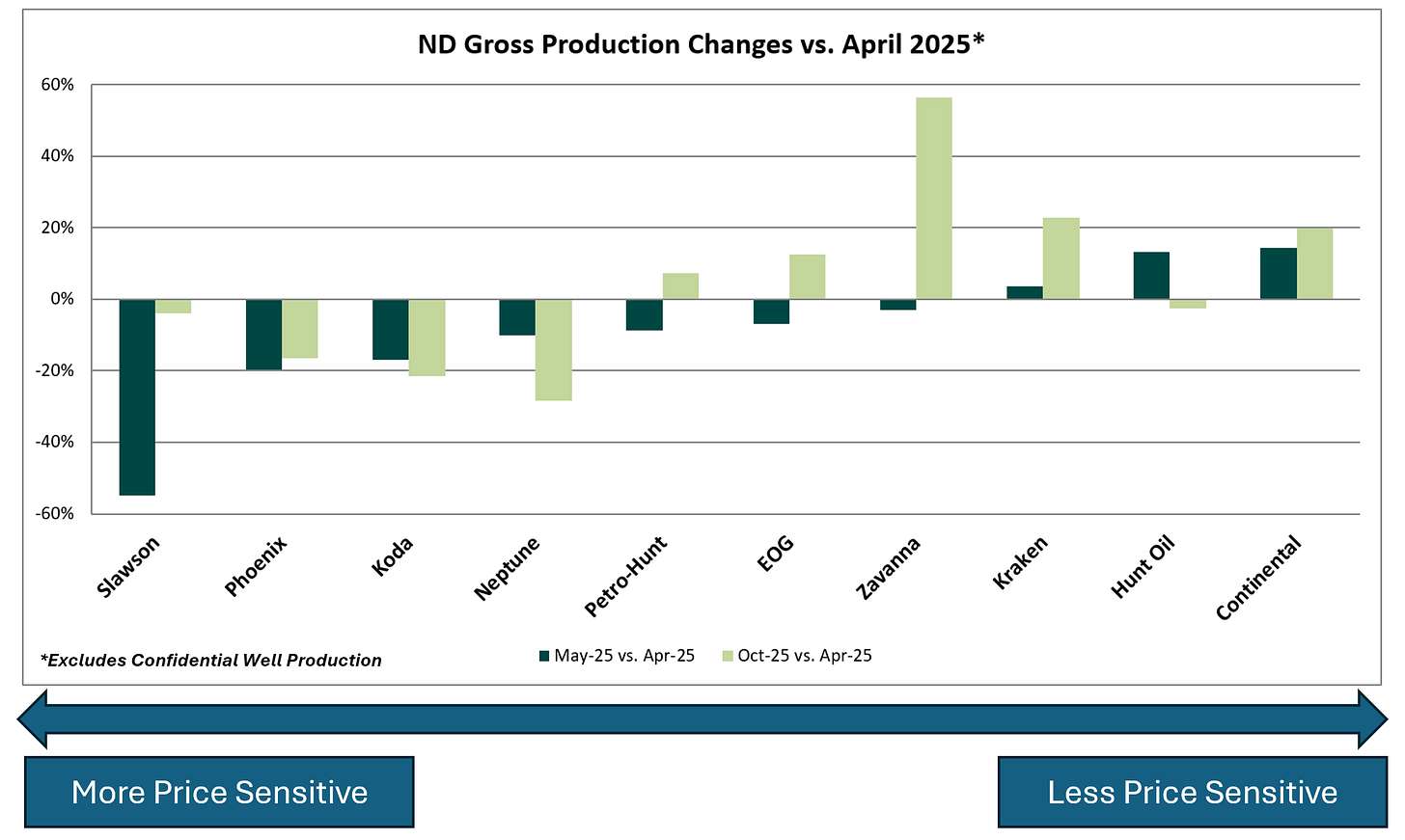
Task: Click the dark green May-25 legend swatch
Action: (544, 656)
